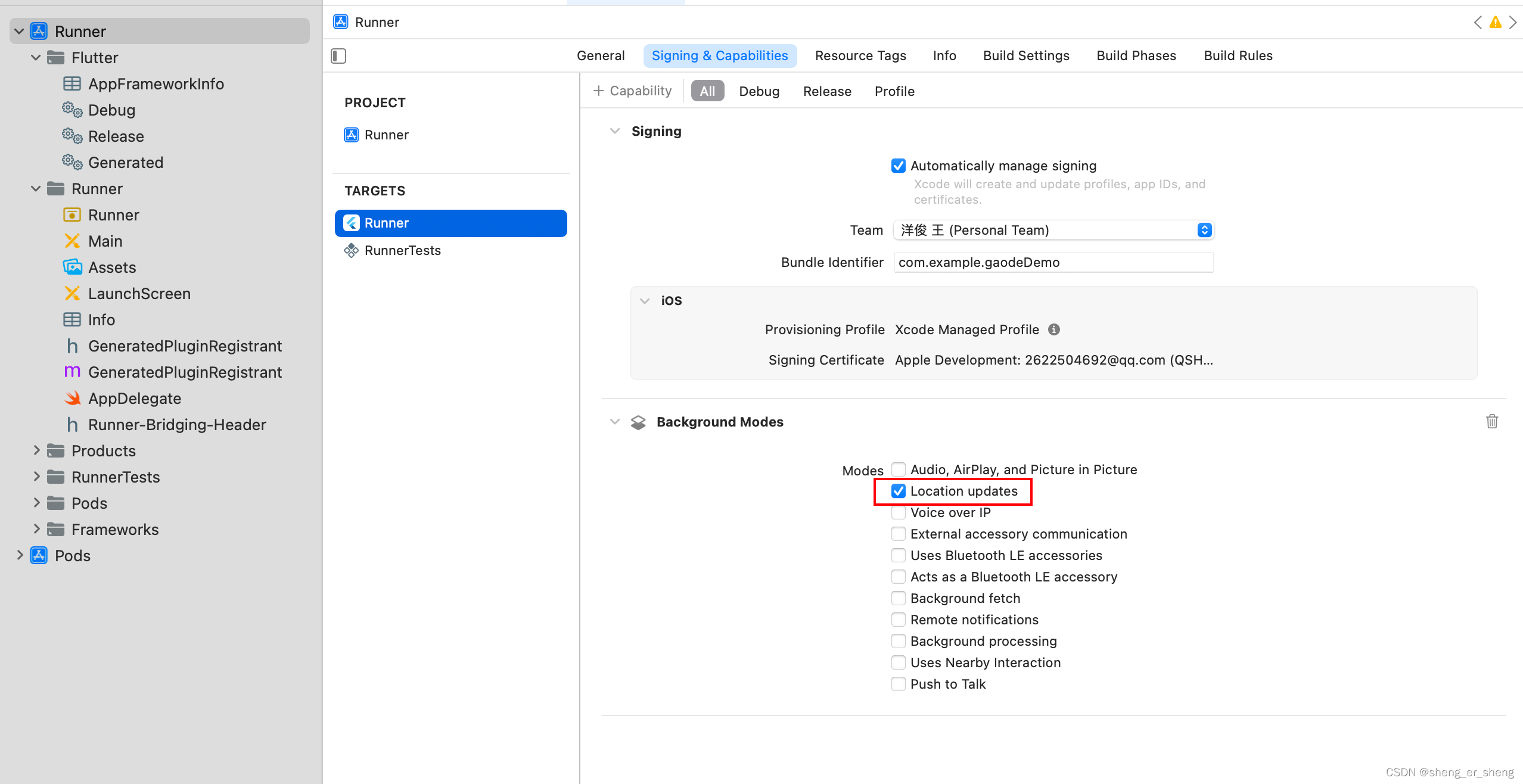The image size is (1523, 784).
Task: Filter capabilities by Debug configuration
Action: point(759,91)
